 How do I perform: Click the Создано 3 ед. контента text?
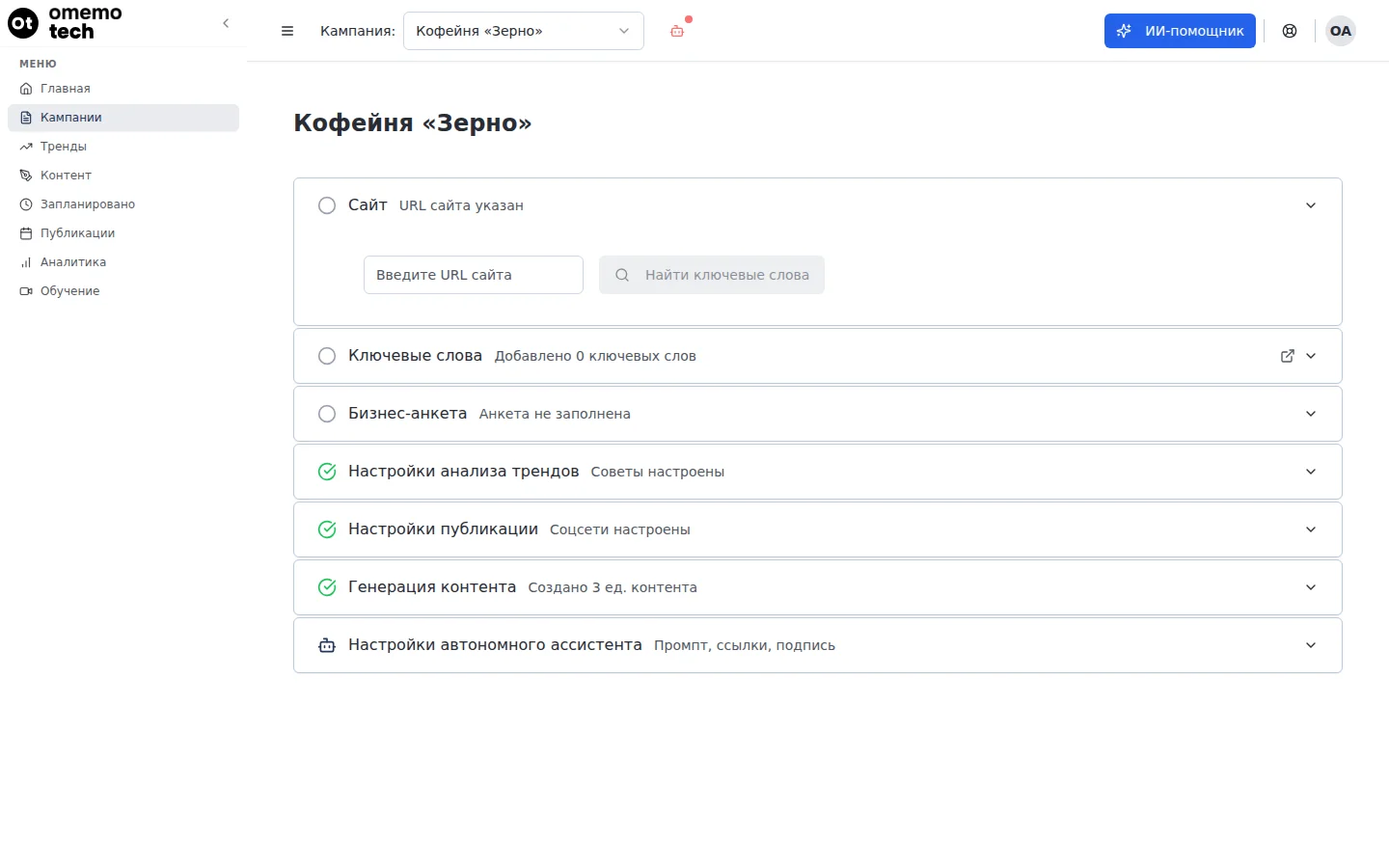(x=613, y=587)
